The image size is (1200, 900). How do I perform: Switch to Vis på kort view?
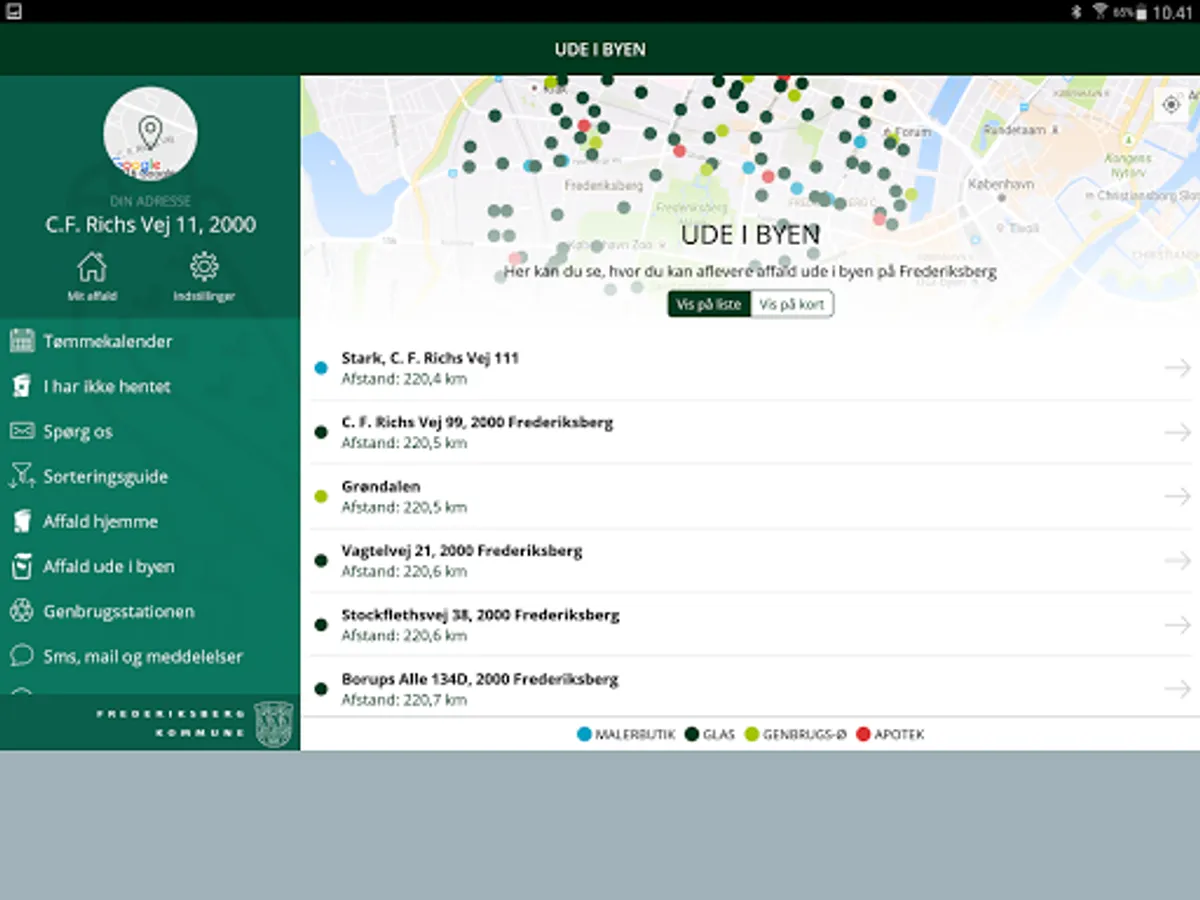(x=792, y=304)
